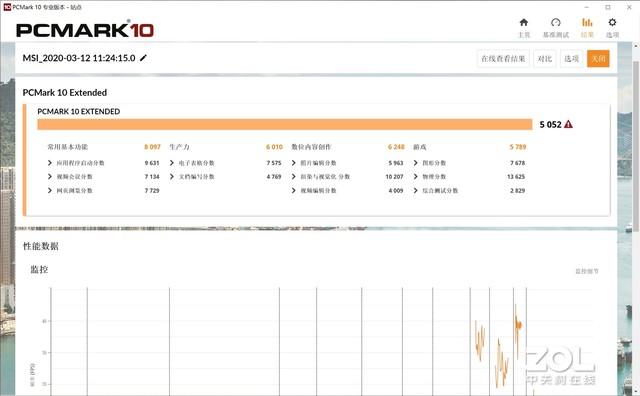The height and width of the screenshot is (396, 640).
Task: Click the red warning triangle beside 5 052
Action: tap(568, 125)
